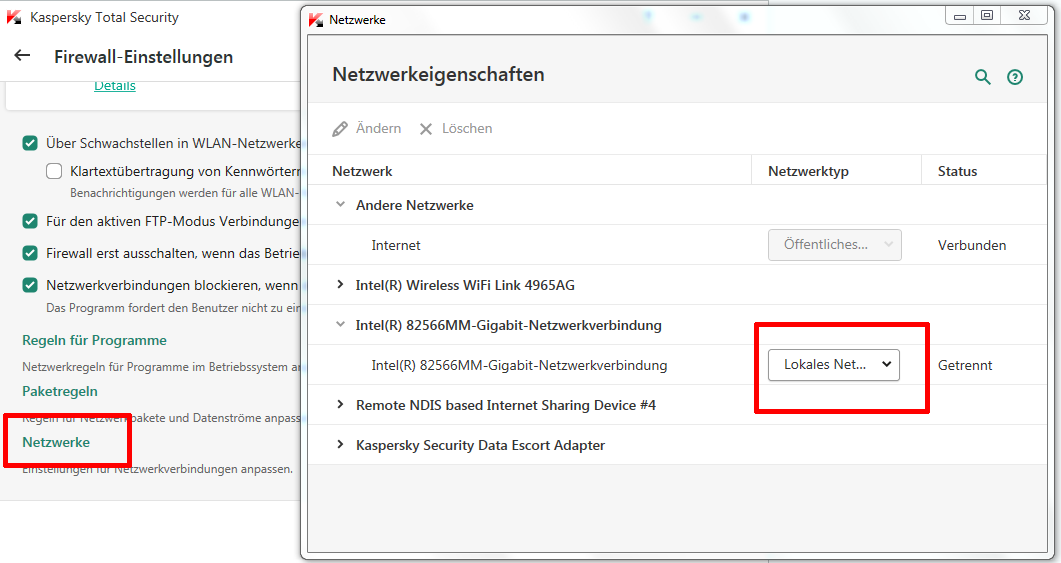Collapse the Andere Netzwerke group
Image resolution: width=1061 pixels, height=563 pixels.
coord(340,204)
